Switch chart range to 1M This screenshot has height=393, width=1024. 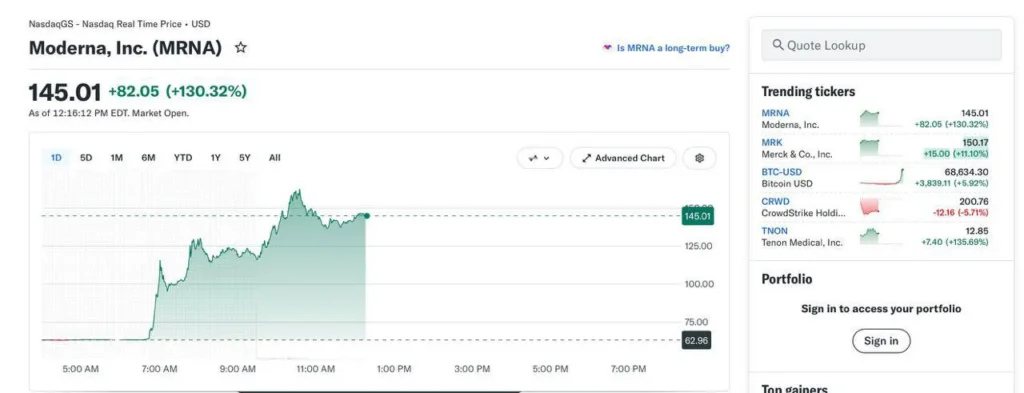coord(117,157)
